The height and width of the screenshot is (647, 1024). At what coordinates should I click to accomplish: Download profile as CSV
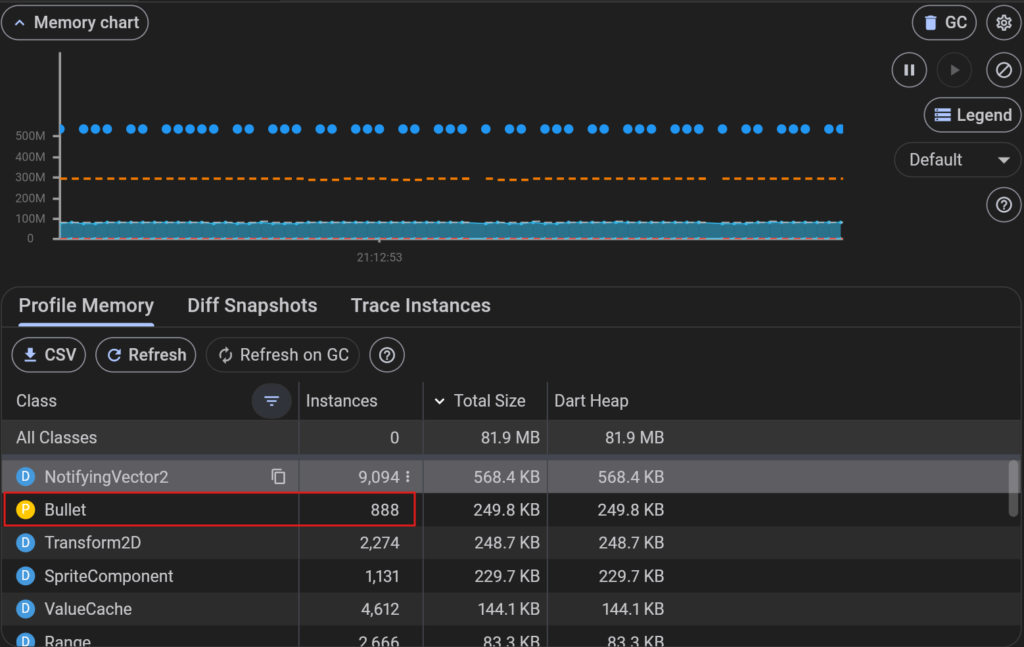49,355
